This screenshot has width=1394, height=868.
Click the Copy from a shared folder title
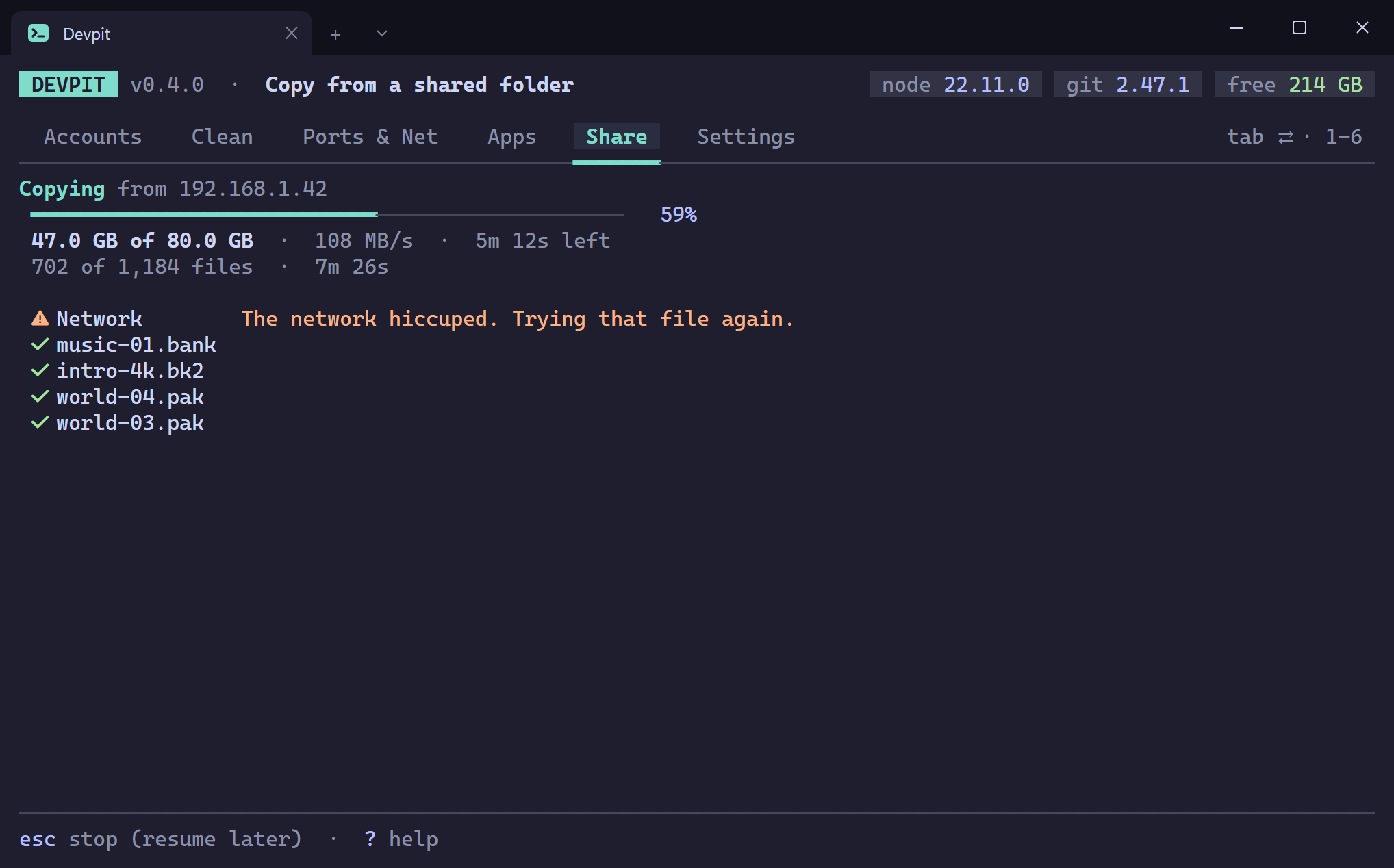[x=420, y=84]
